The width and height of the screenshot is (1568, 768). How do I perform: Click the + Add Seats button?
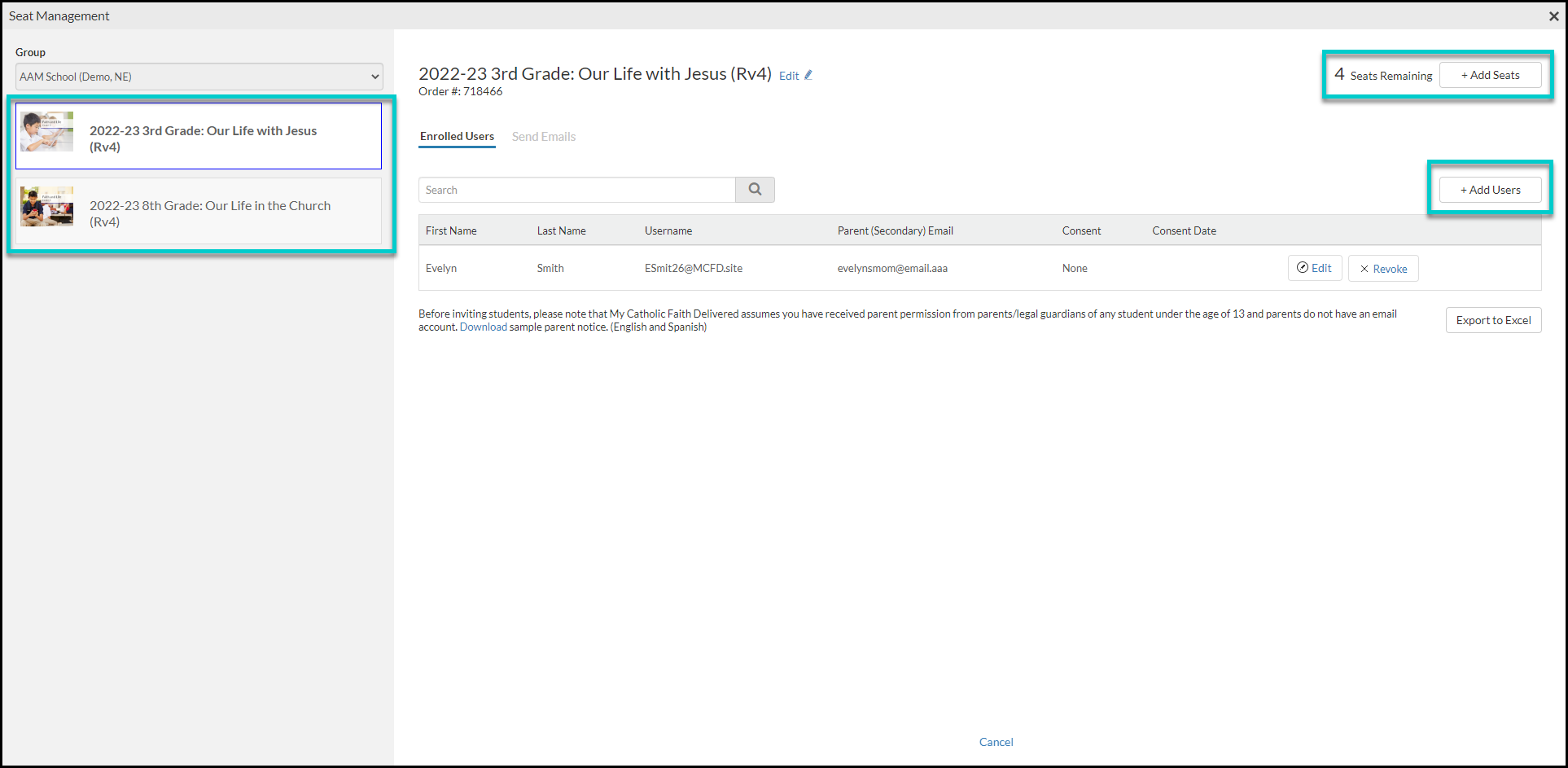[1490, 75]
